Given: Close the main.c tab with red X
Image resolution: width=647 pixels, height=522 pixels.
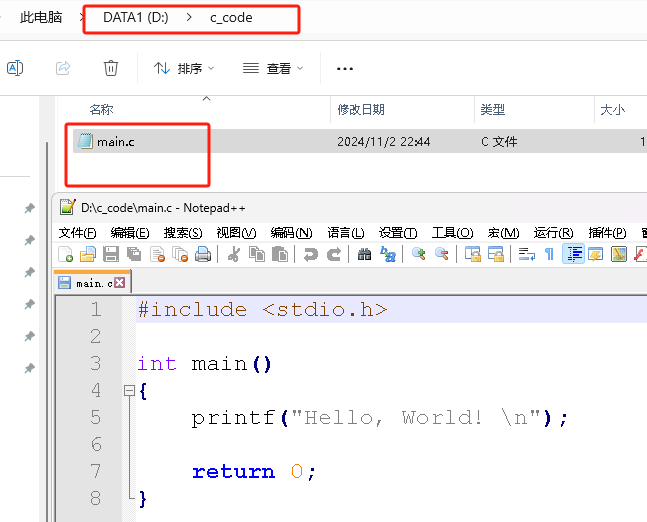Looking at the screenshot, I should [120, 283].
